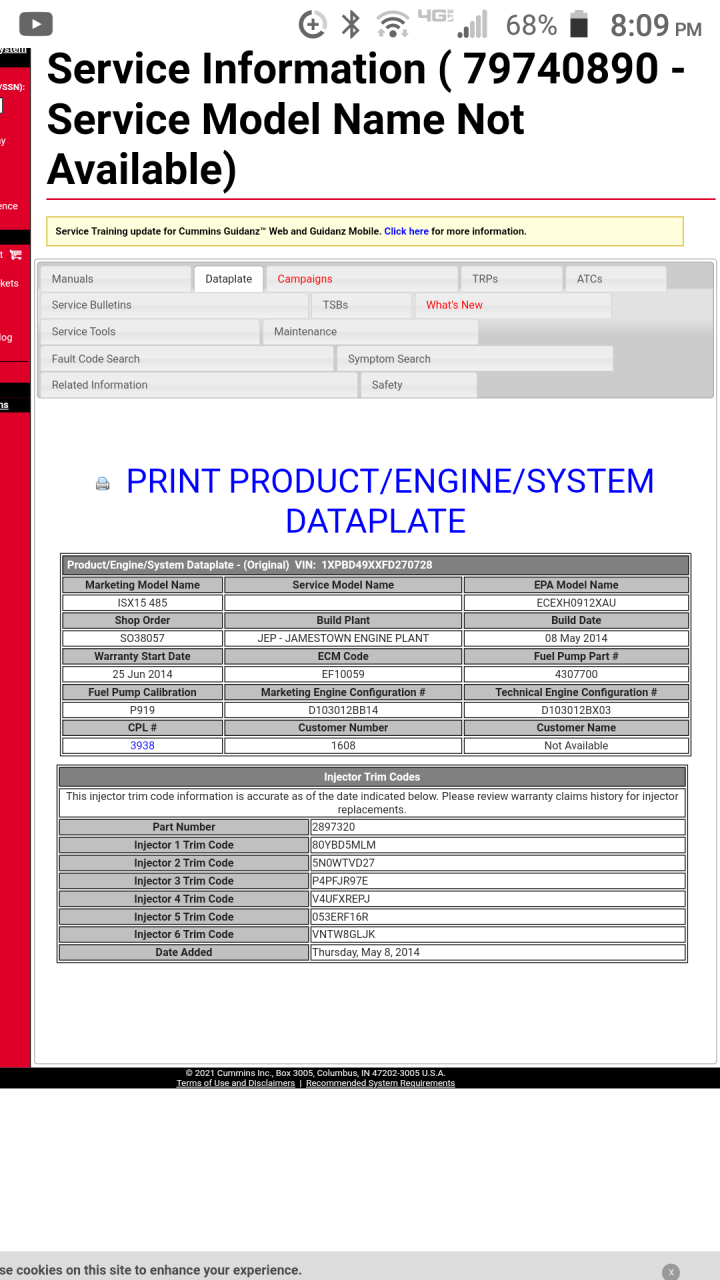Tap the shopping cart icon in sidebar

[15, 256]
